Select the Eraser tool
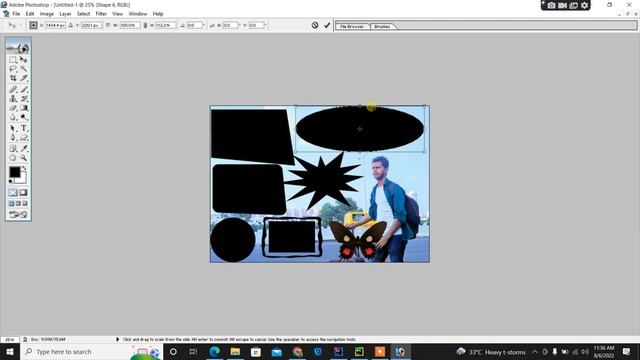The height and width of the screenshot is (360, 640). coord(13,108)
